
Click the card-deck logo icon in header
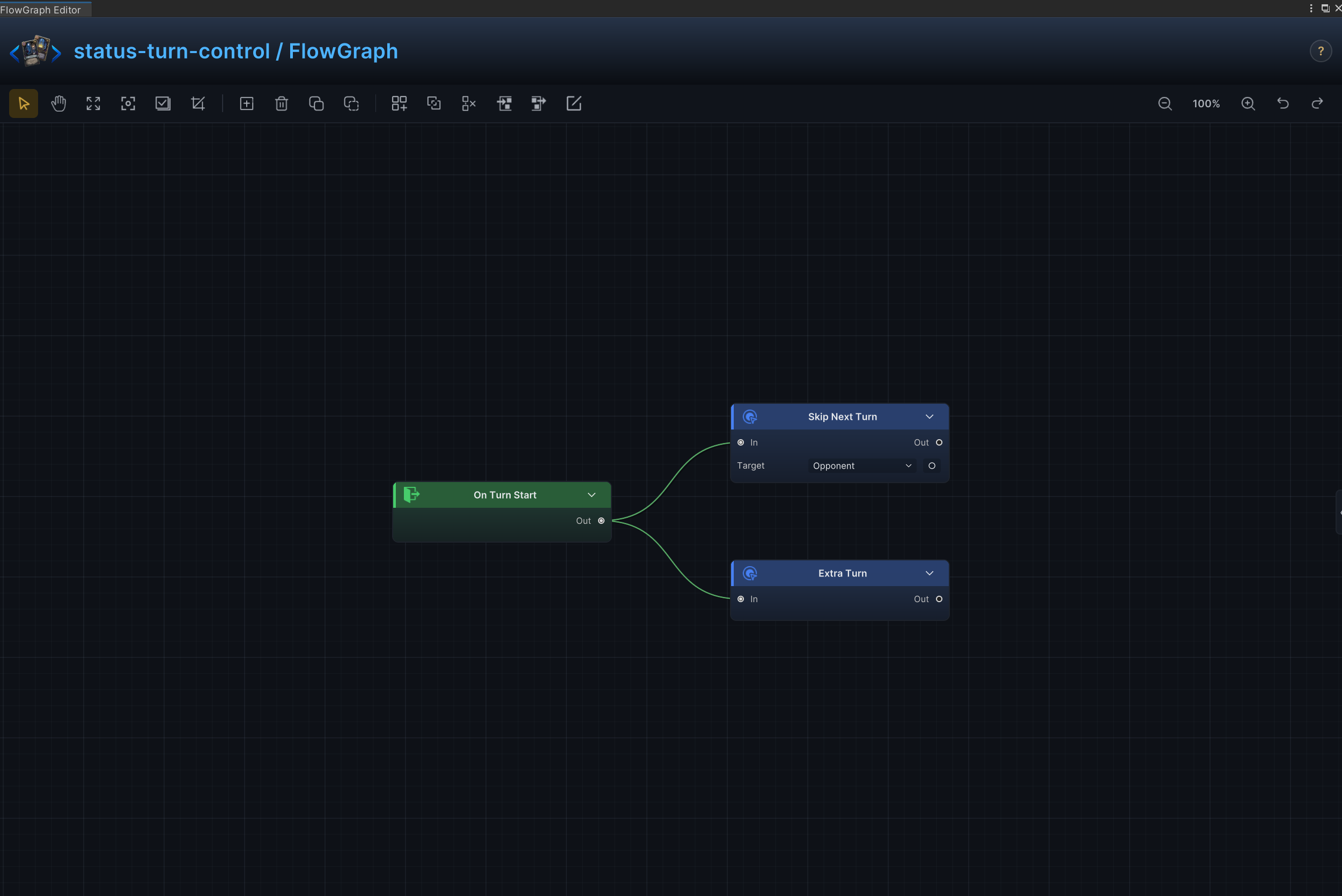pos(35,51)
